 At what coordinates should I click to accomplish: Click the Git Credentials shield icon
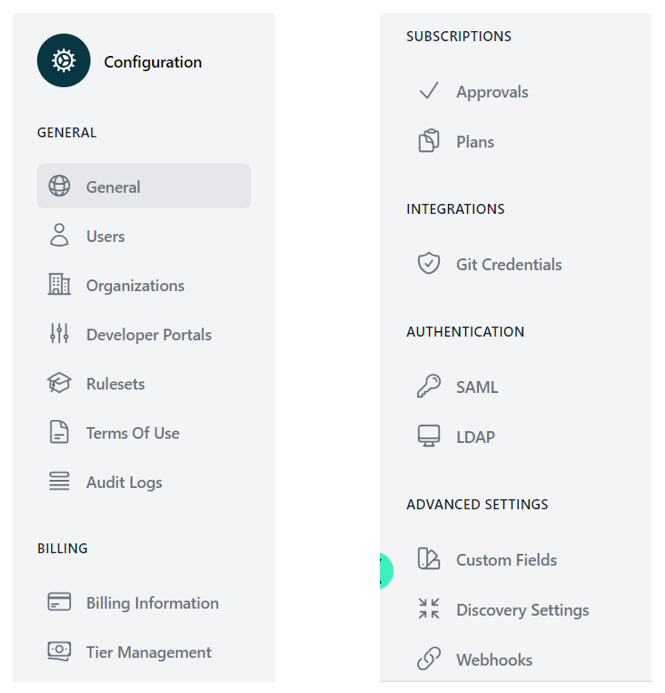pos(429,264)
